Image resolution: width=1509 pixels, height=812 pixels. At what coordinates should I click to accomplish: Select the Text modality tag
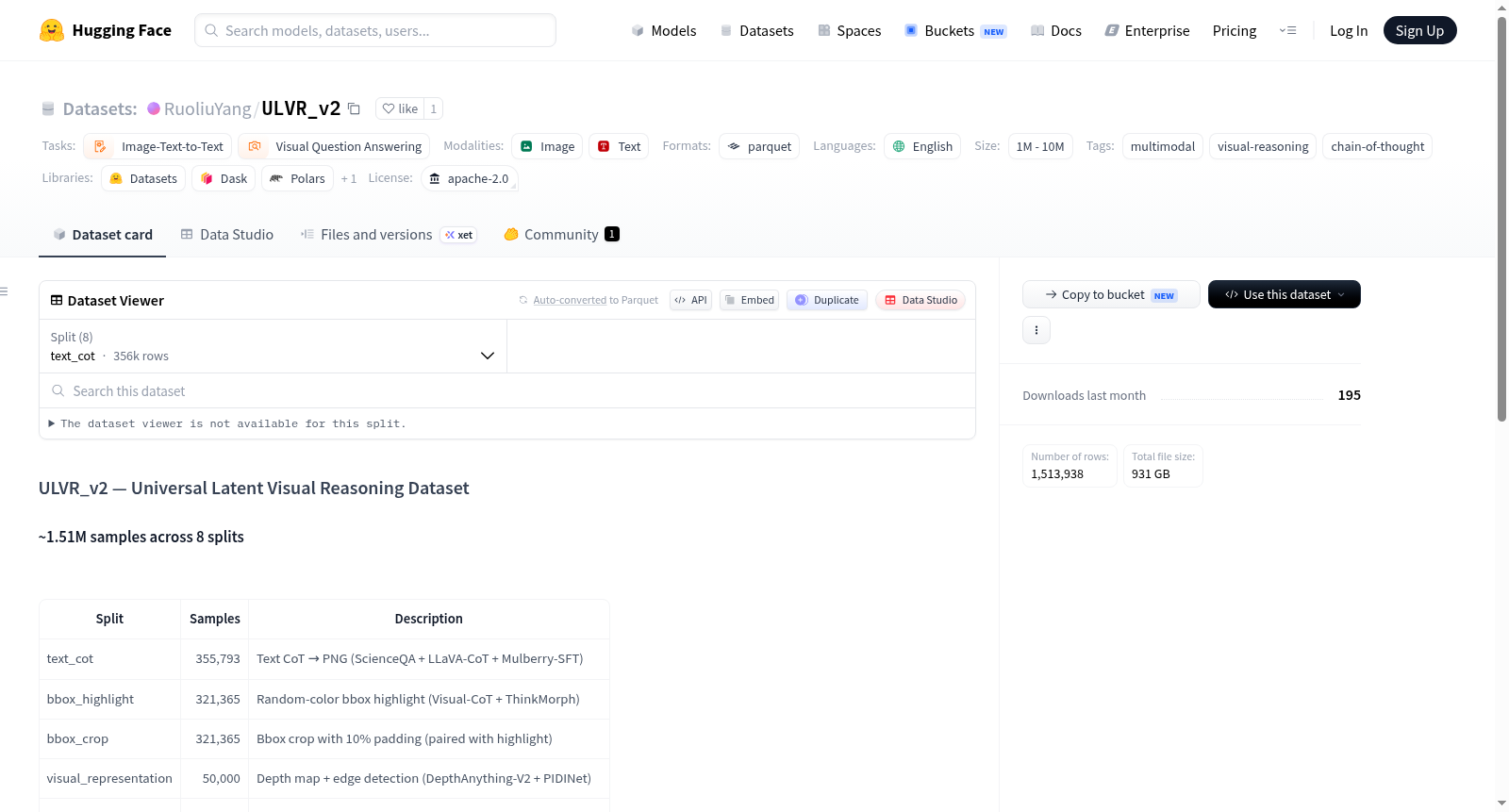pos(619,146)
